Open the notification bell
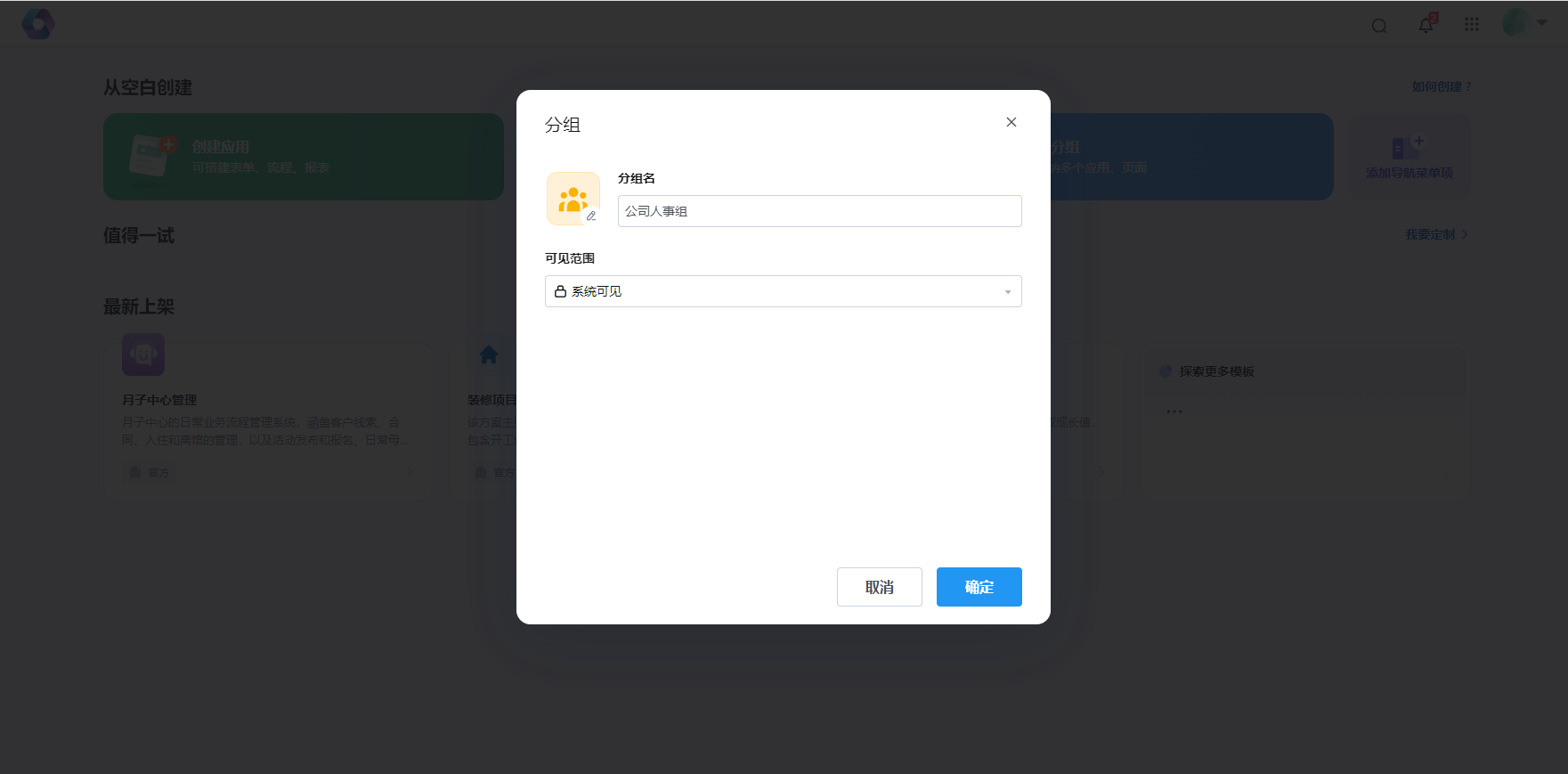Screen dimensions: 1568x774 1426,25
